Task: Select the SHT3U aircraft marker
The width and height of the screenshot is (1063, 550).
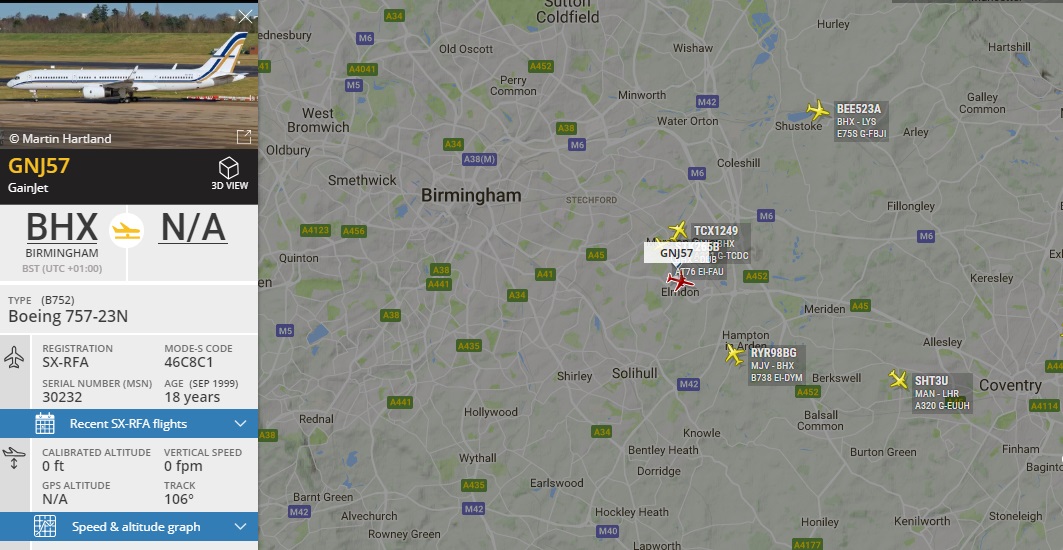Action: coord(898,379)
